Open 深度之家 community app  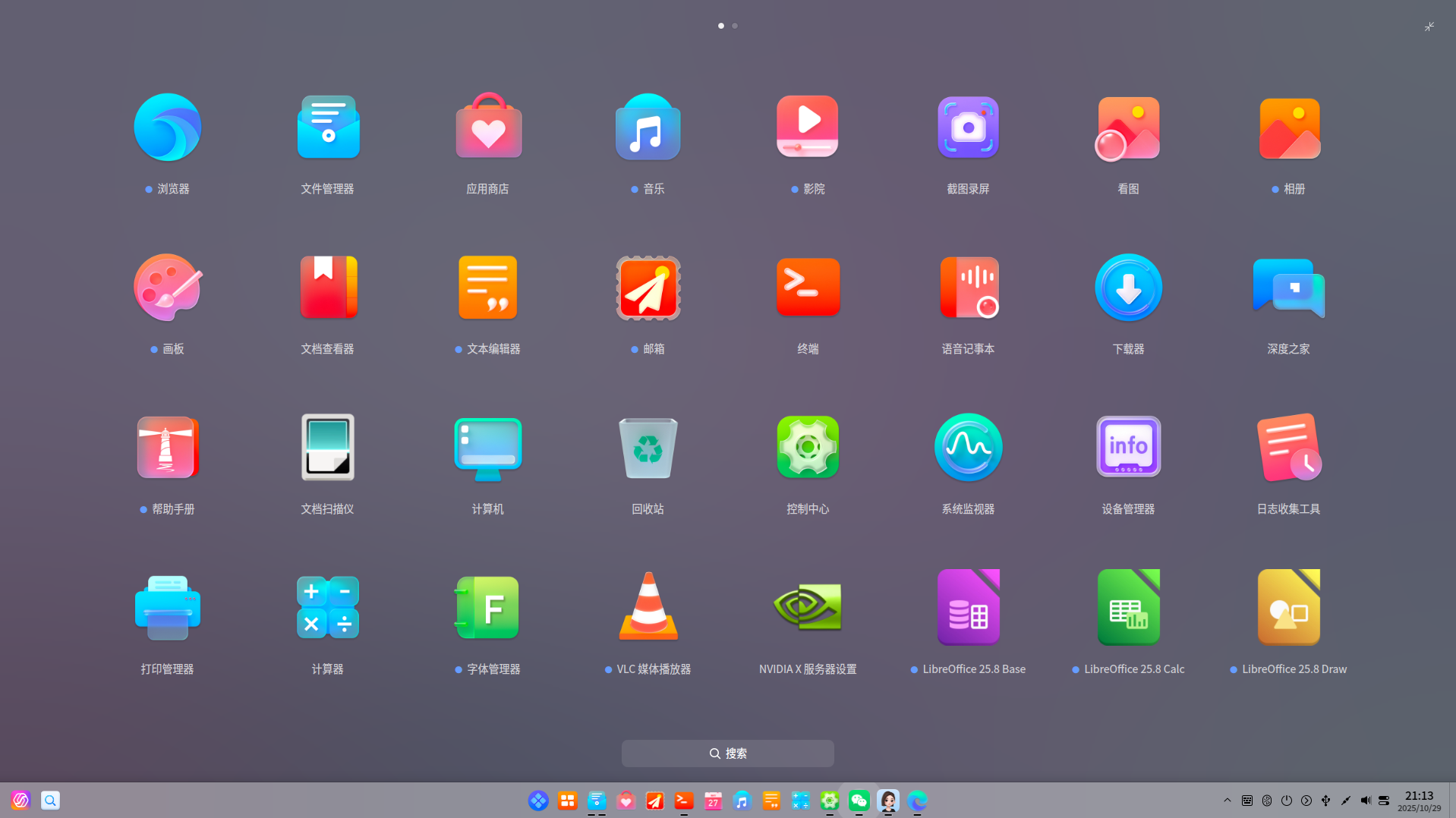point(1288,288)
